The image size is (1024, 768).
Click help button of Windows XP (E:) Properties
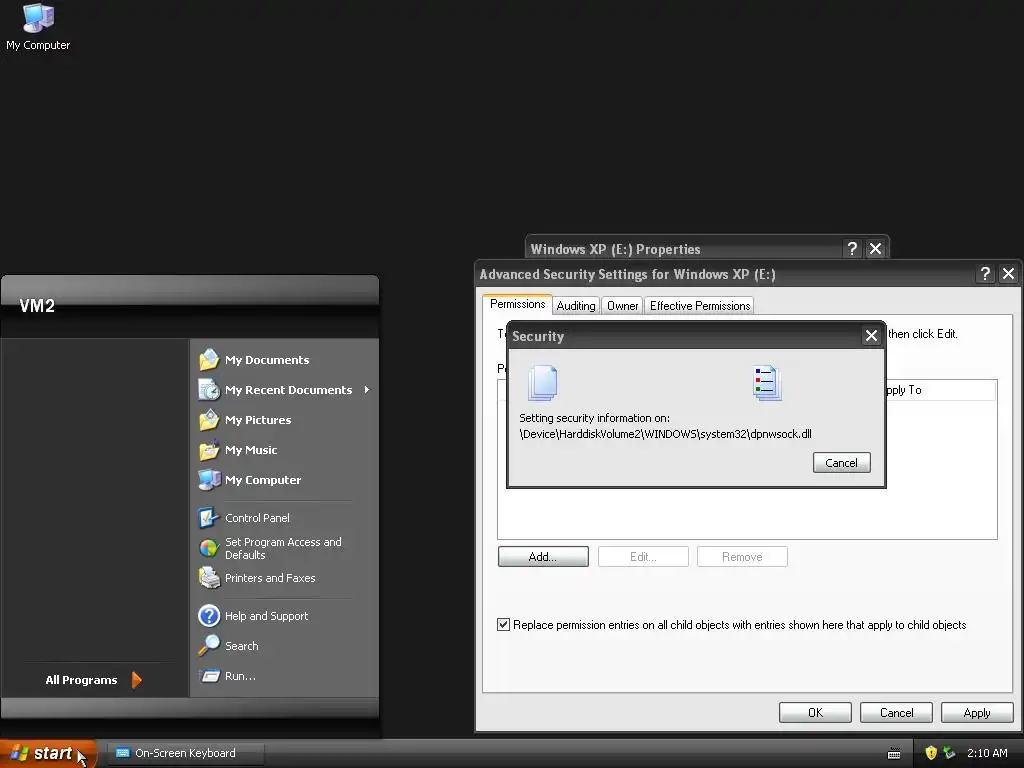[x=852, y=249]
